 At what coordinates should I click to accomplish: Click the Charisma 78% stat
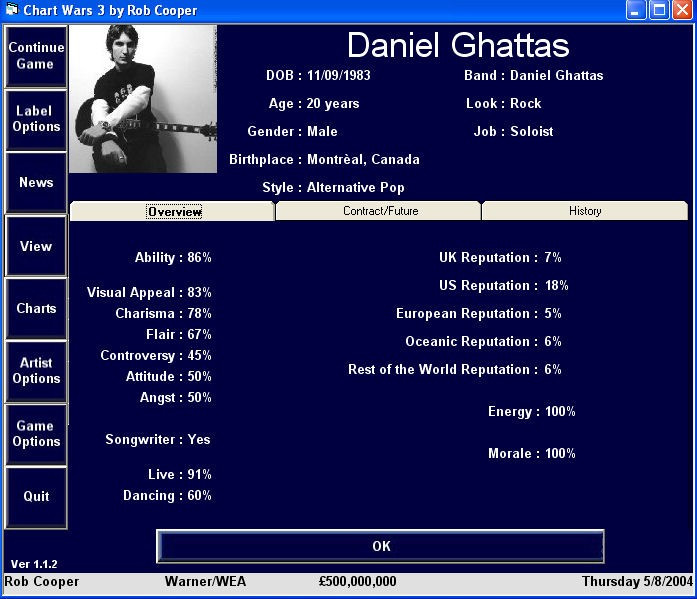tap(164, 314)
